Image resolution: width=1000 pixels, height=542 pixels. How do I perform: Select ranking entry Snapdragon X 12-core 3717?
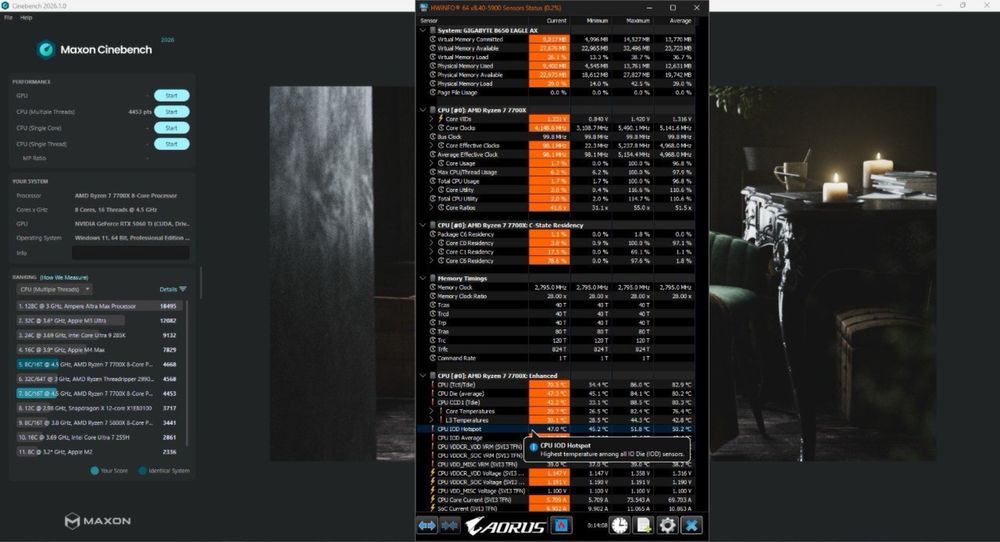(98, 408)
